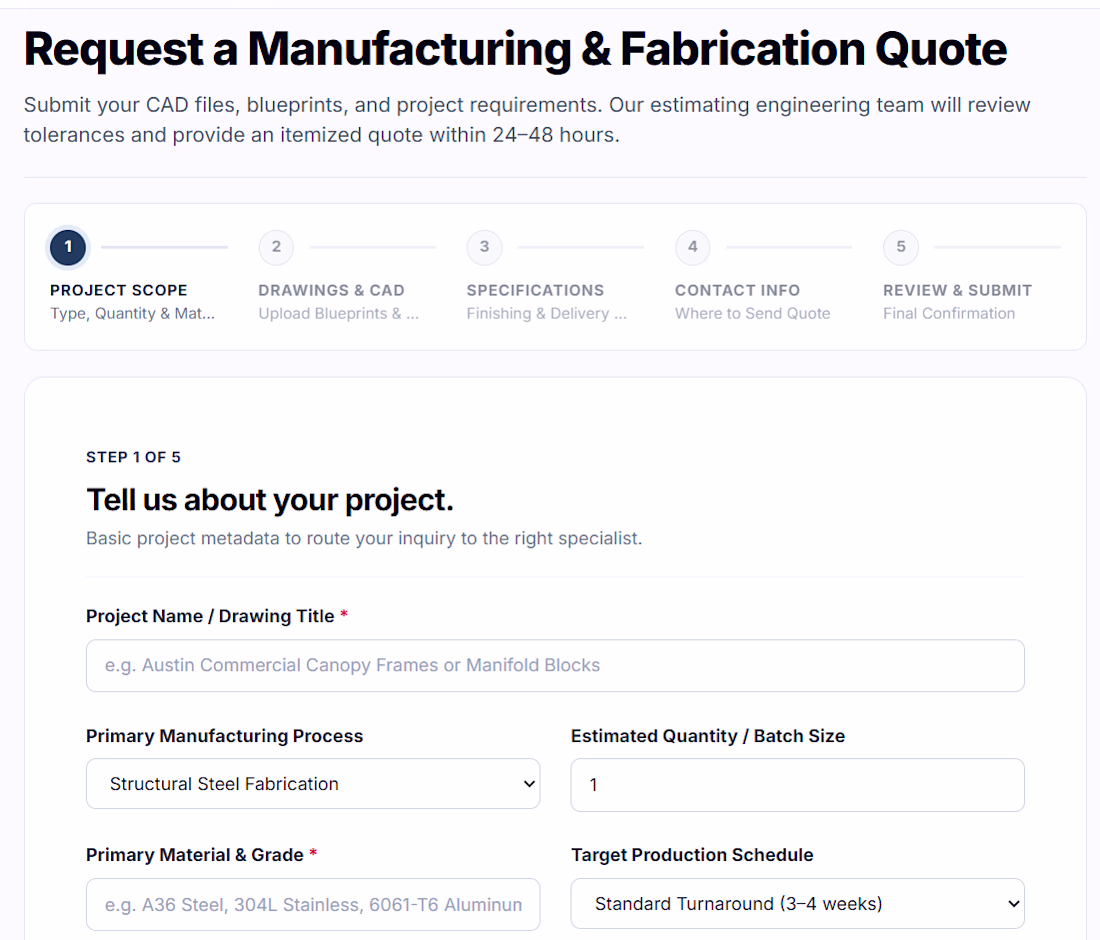This screenshot has width=1100, height=940.
Task: Select step 3 numbered circle
Action: click(x=484, y=247)
